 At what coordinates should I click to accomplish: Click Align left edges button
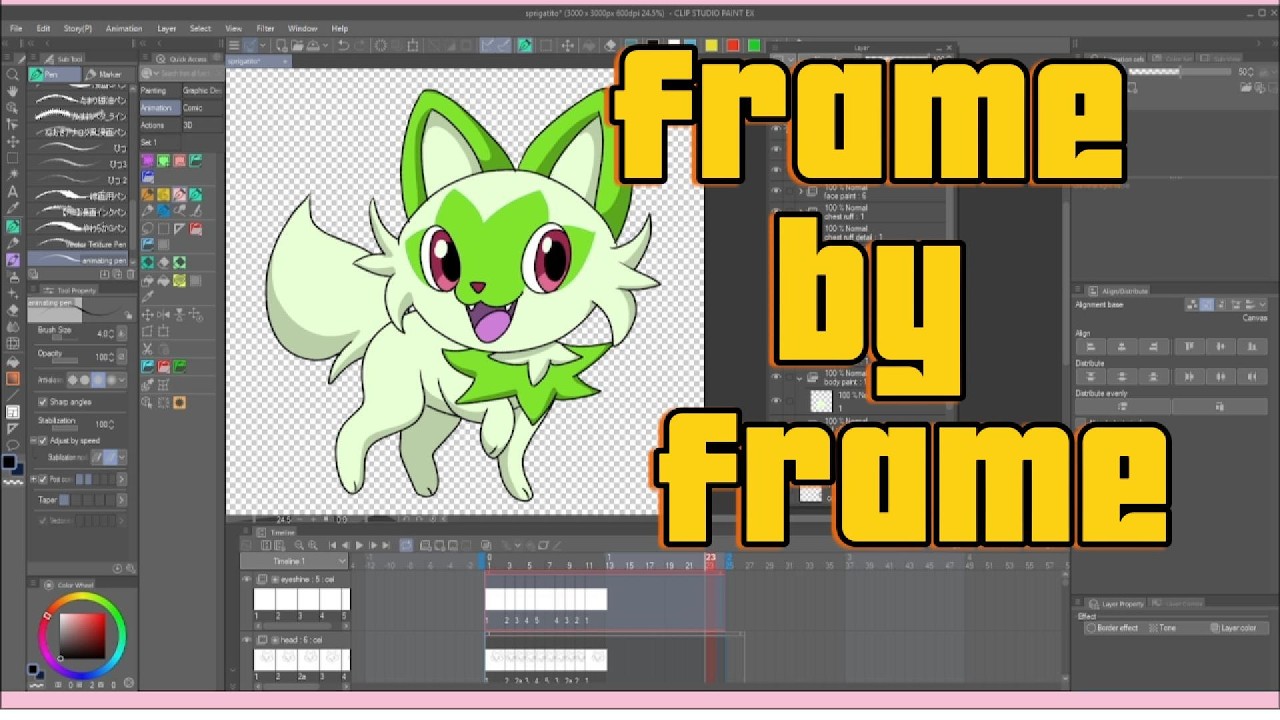(1092, 346)
